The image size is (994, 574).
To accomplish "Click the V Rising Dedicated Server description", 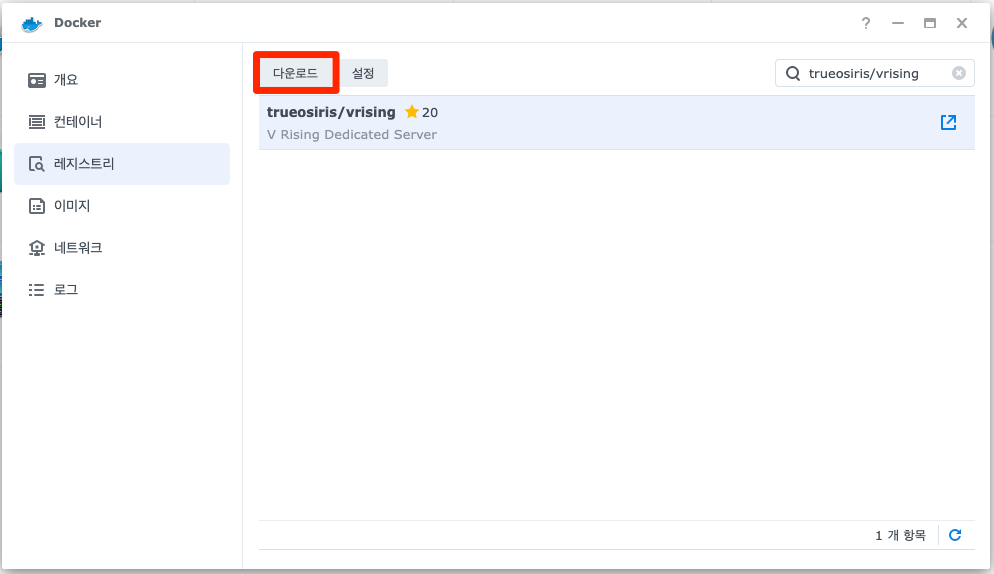I will [x=352, y=134].
